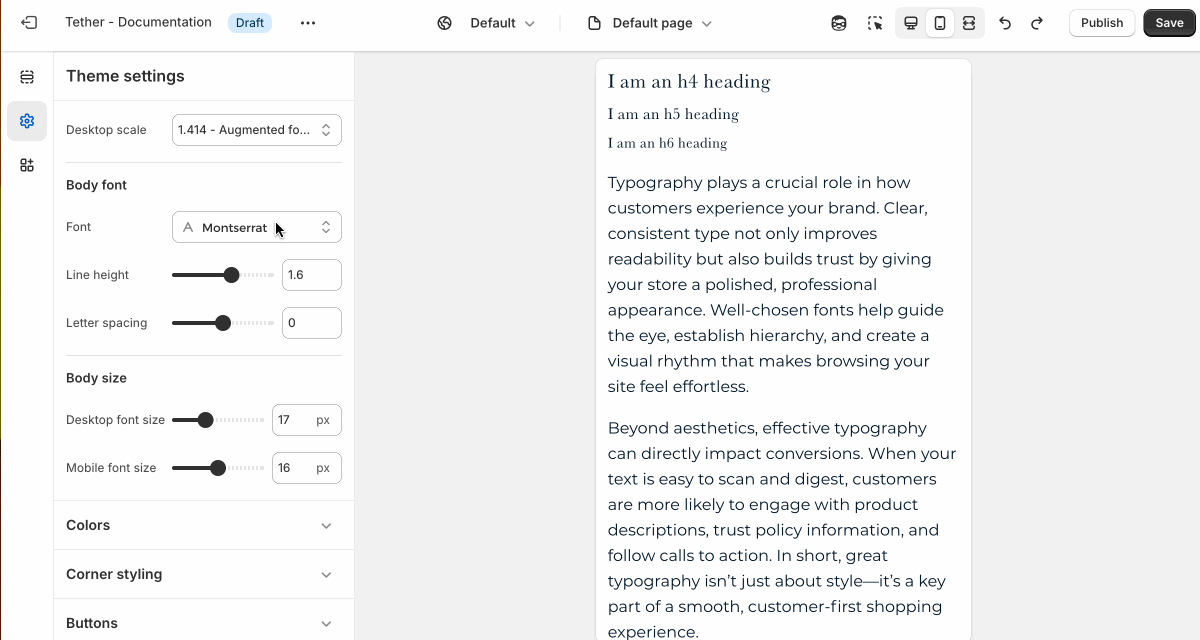Click the Tether - Documentation theme title
Viewport: 1200px width, 640px height.
coord(138,22)
